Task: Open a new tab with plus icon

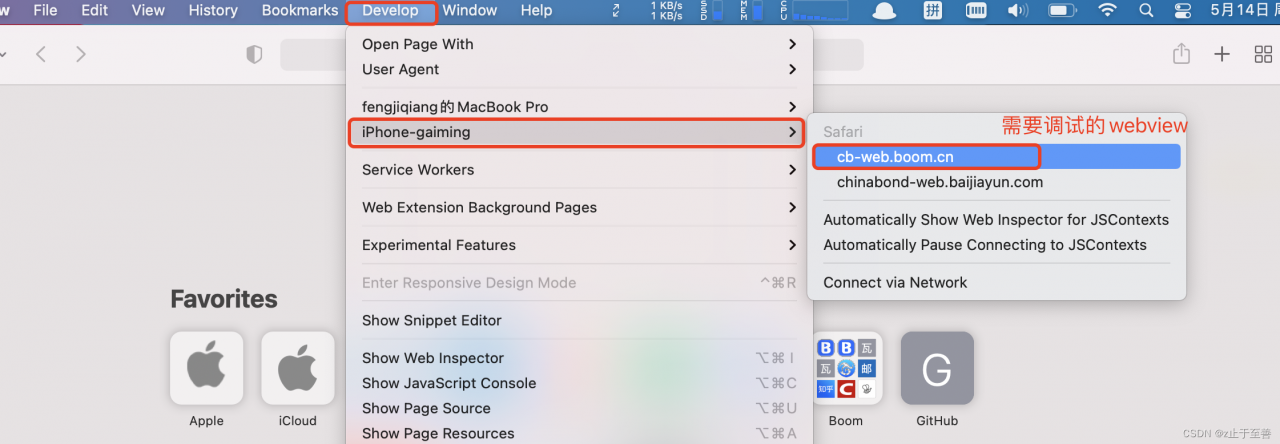Action: (x=1222, y=54)
